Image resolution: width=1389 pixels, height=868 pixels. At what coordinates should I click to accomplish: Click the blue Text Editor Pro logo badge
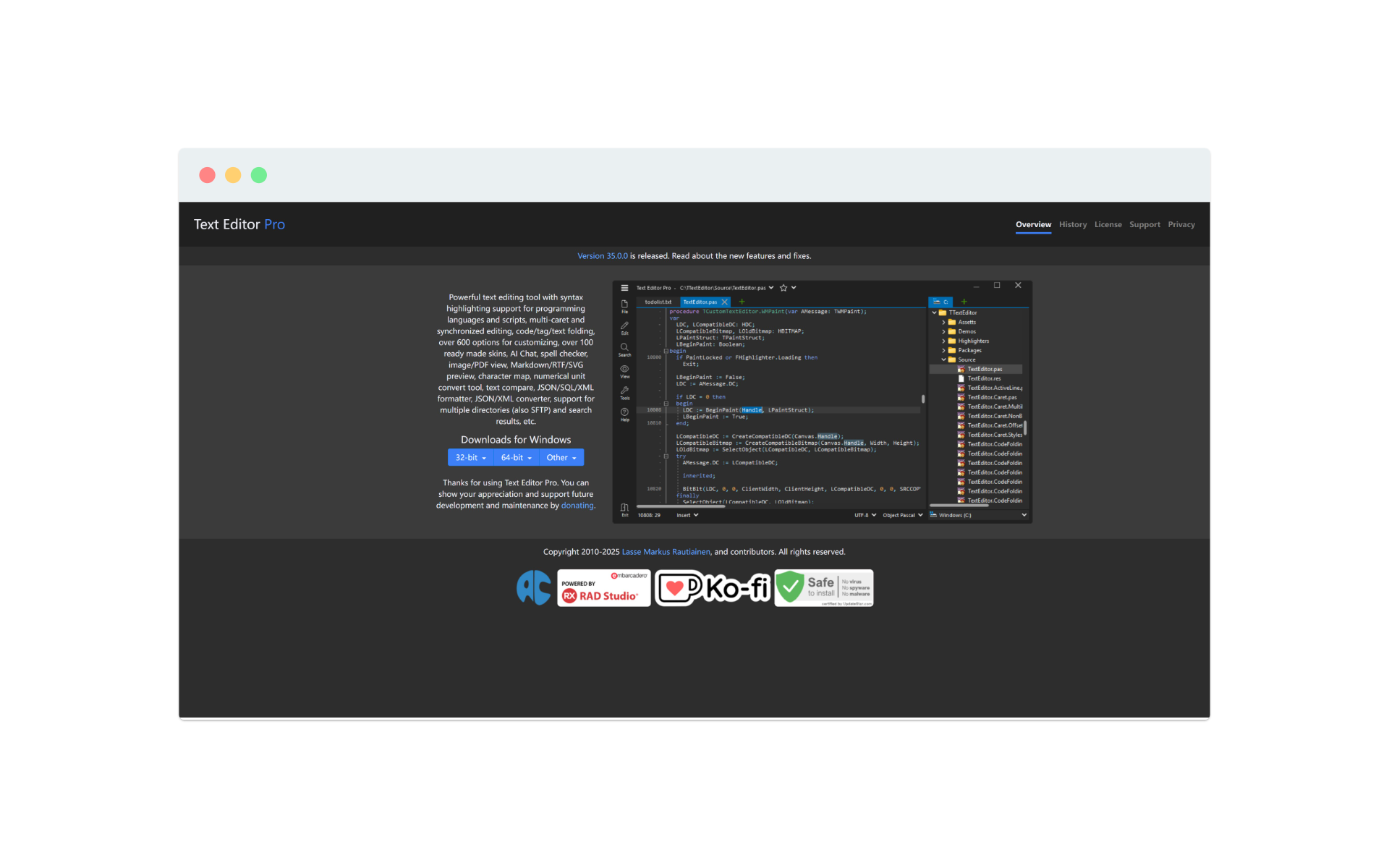[533, 587]
